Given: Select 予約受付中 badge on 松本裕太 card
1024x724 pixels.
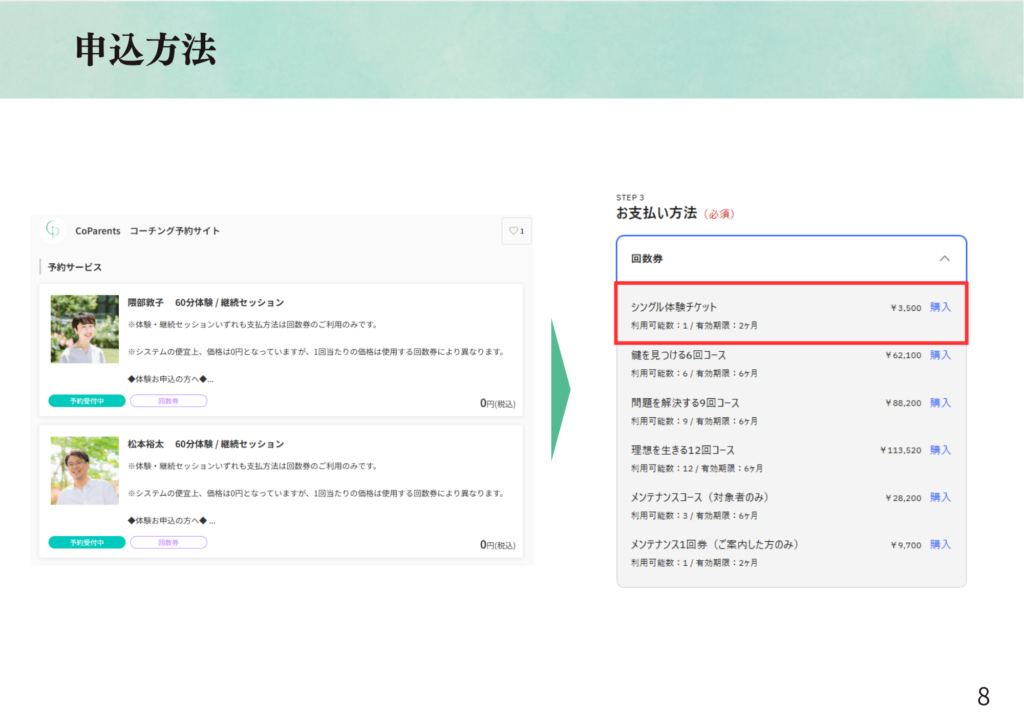Looking at the screenshot, I should click(87, 543).
